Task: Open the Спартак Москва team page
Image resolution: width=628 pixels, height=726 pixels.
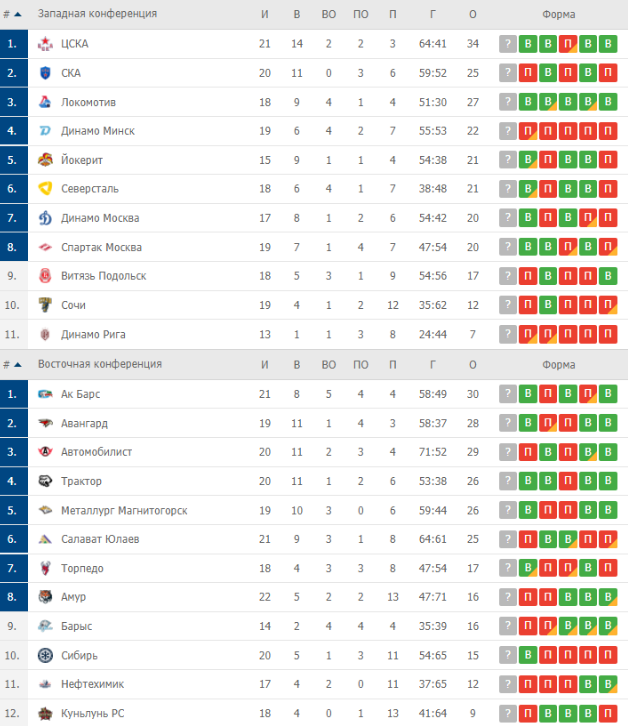Action: tap(101, 247)
